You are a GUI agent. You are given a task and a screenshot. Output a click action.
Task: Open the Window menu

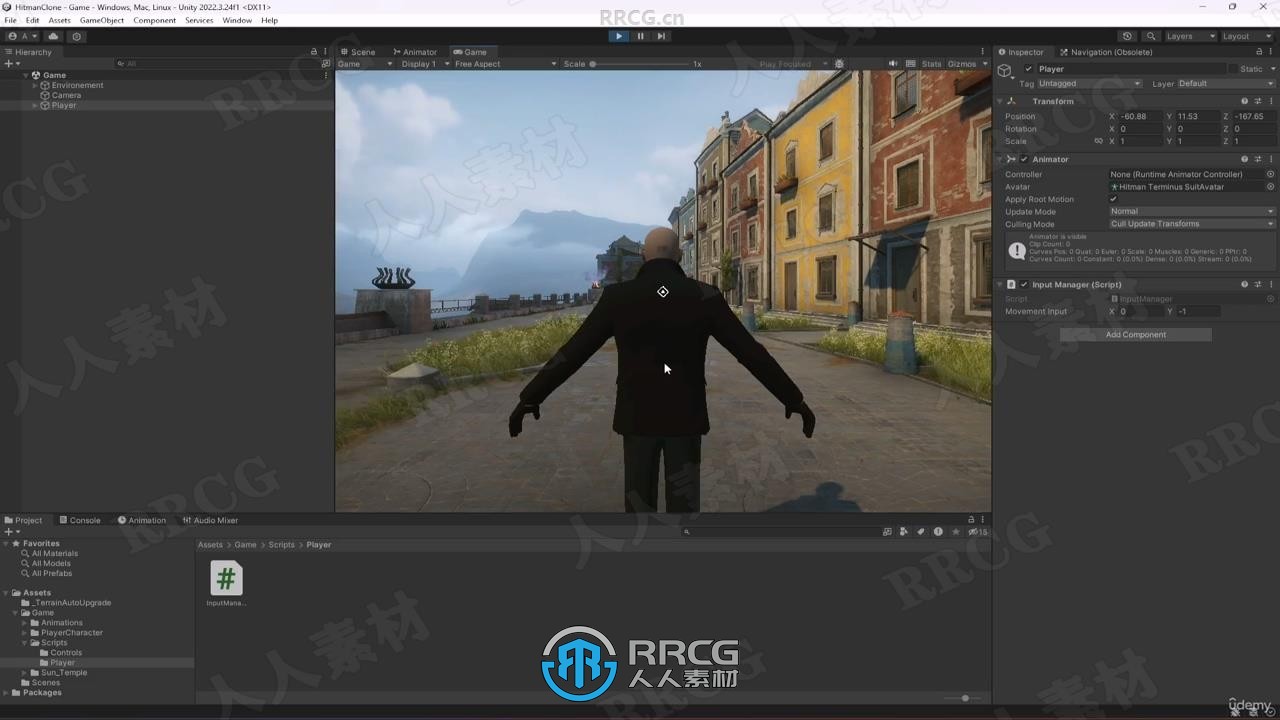[237, 20]
